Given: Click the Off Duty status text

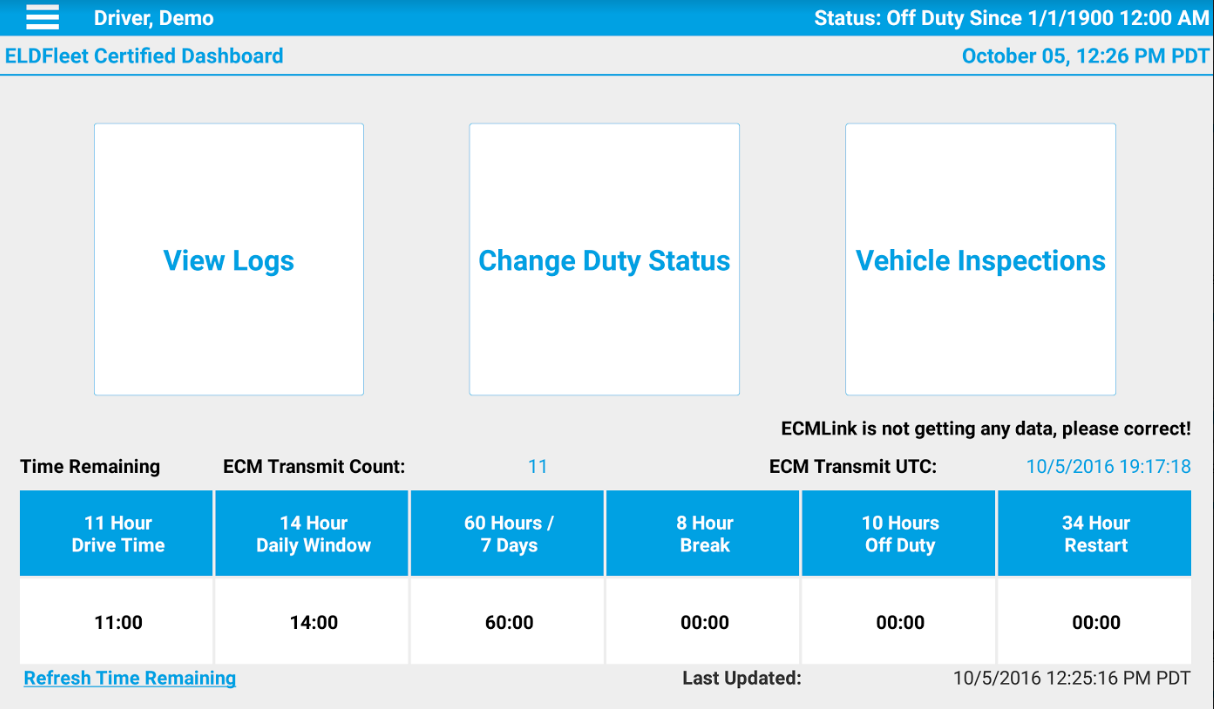Looking at the screenshot, I should 1011,18.
